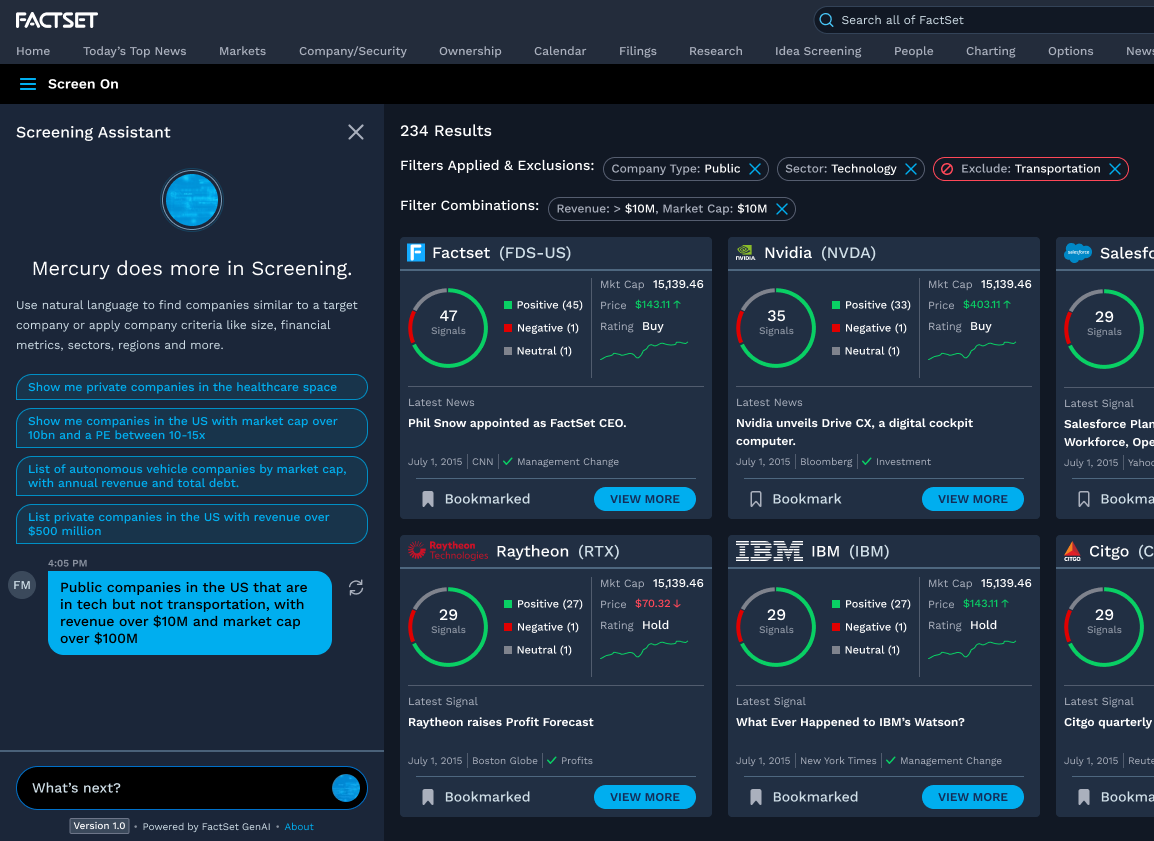The width and height of the screenshot is (1154, 841).
Task: Open Today's Top News
Action: click(135, 51)
